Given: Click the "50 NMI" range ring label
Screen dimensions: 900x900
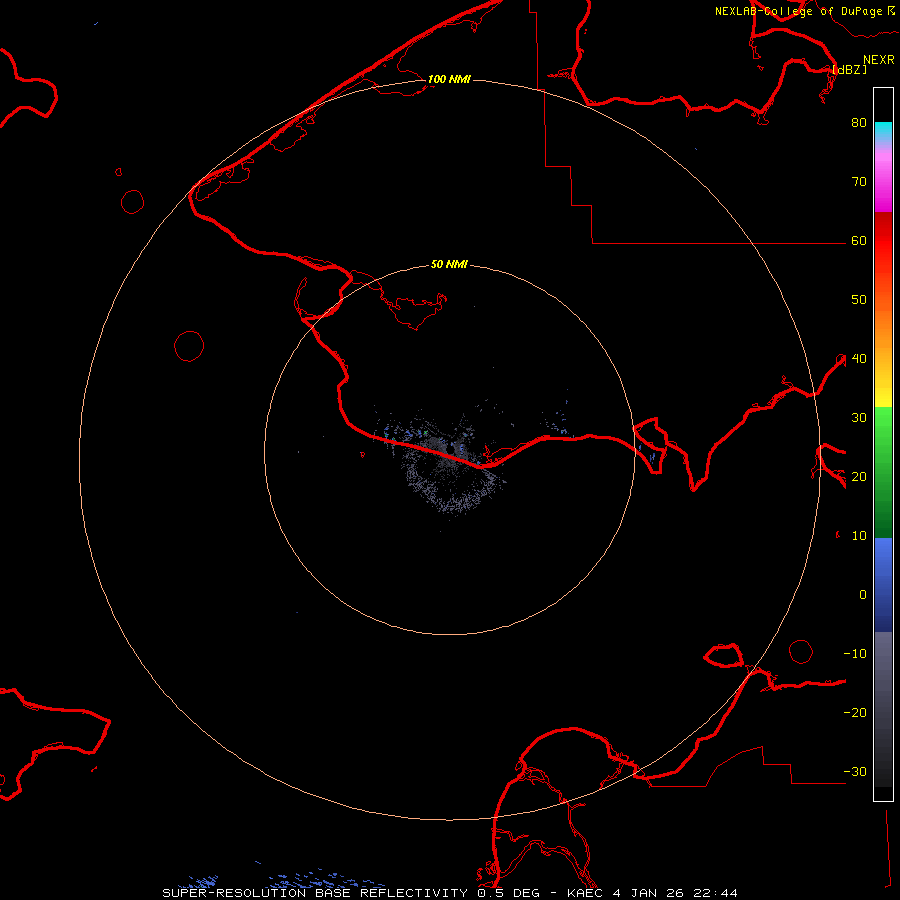Looking at the screenshot, I should pos(449,265).
